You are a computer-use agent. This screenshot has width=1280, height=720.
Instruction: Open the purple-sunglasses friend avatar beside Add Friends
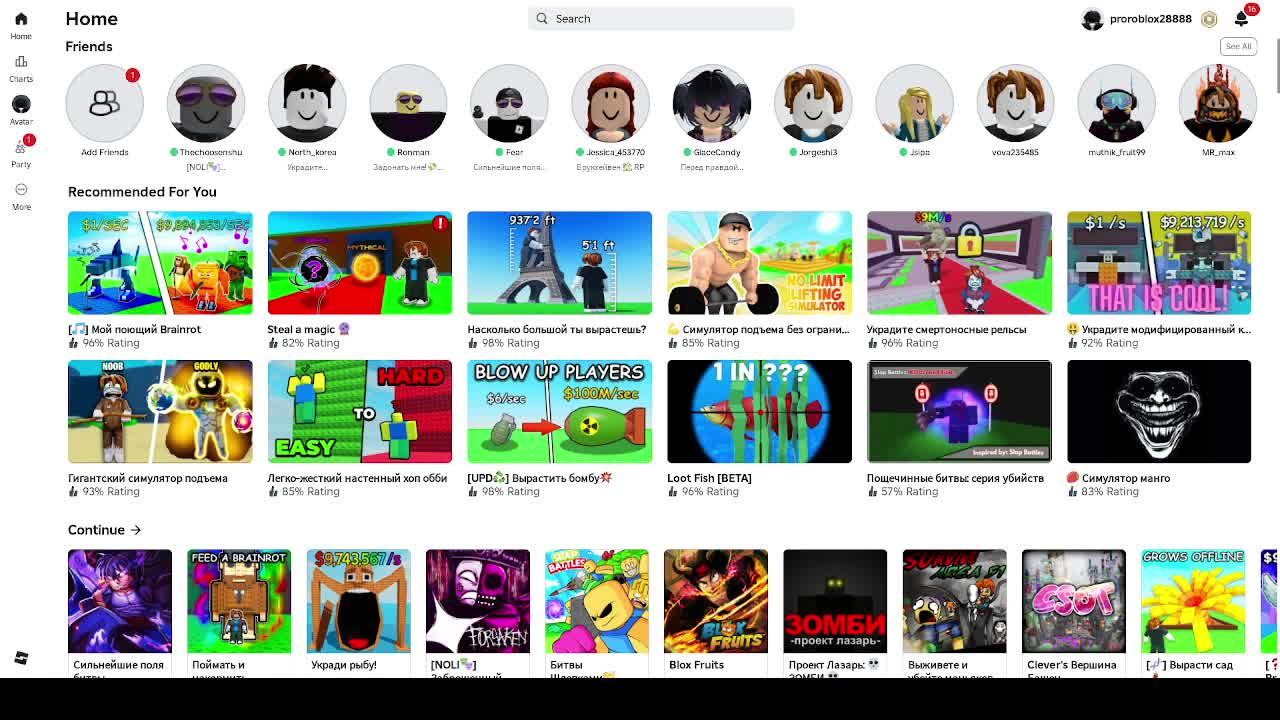206,103
